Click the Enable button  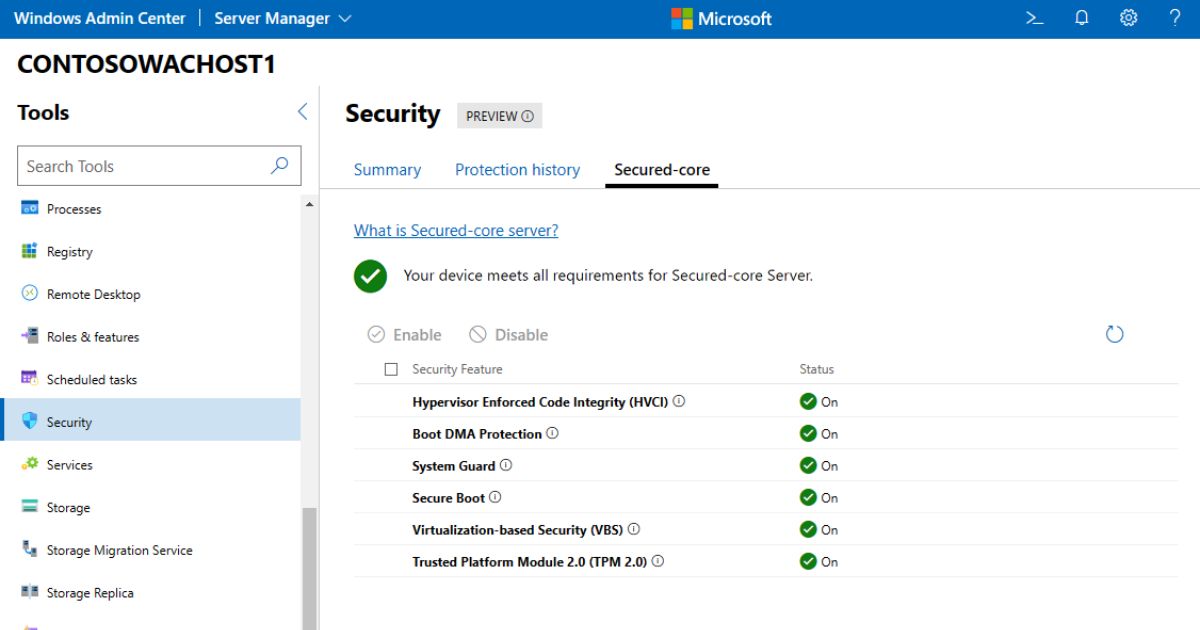tap(404, 335)
